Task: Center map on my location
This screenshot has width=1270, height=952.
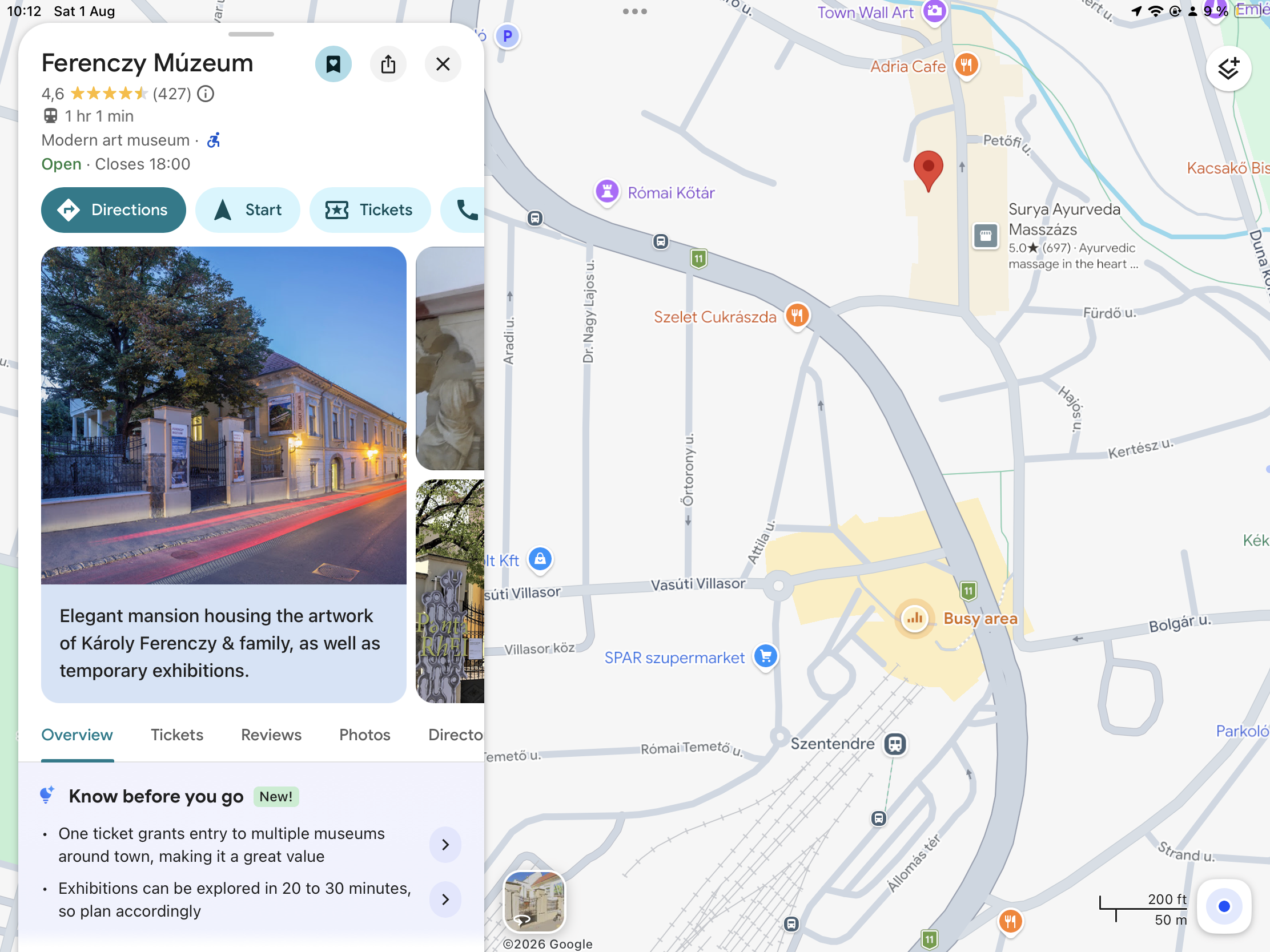Action: (x=1224, y=907)
